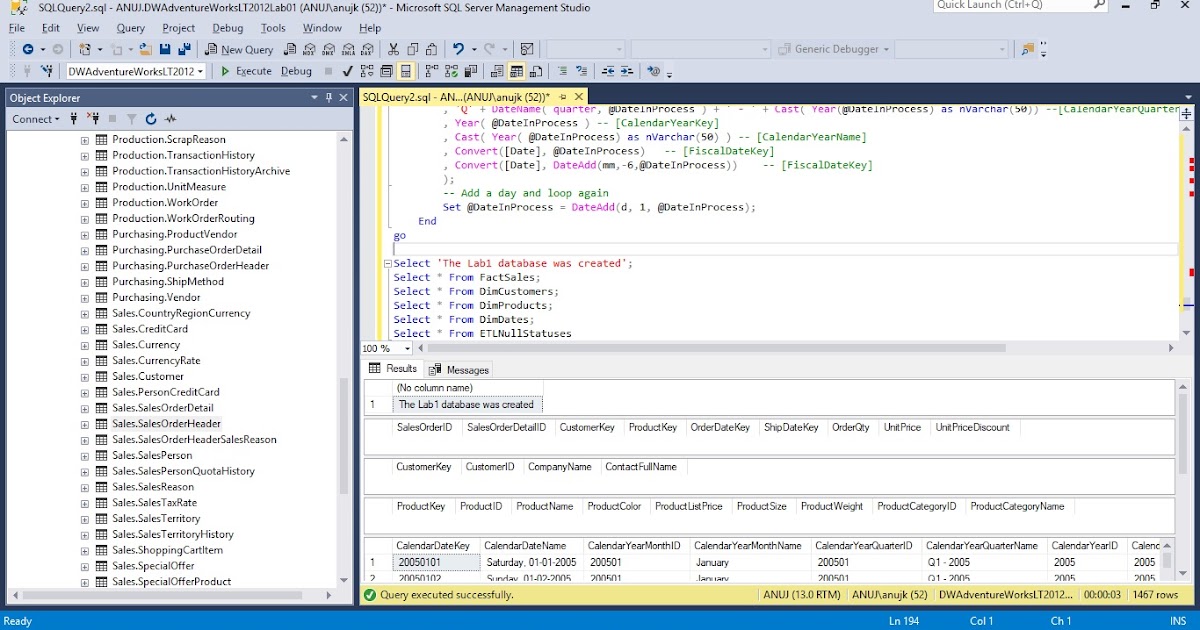Pin the Object Explorer panel
1200x630 pixels.
[x=330, y=97]
